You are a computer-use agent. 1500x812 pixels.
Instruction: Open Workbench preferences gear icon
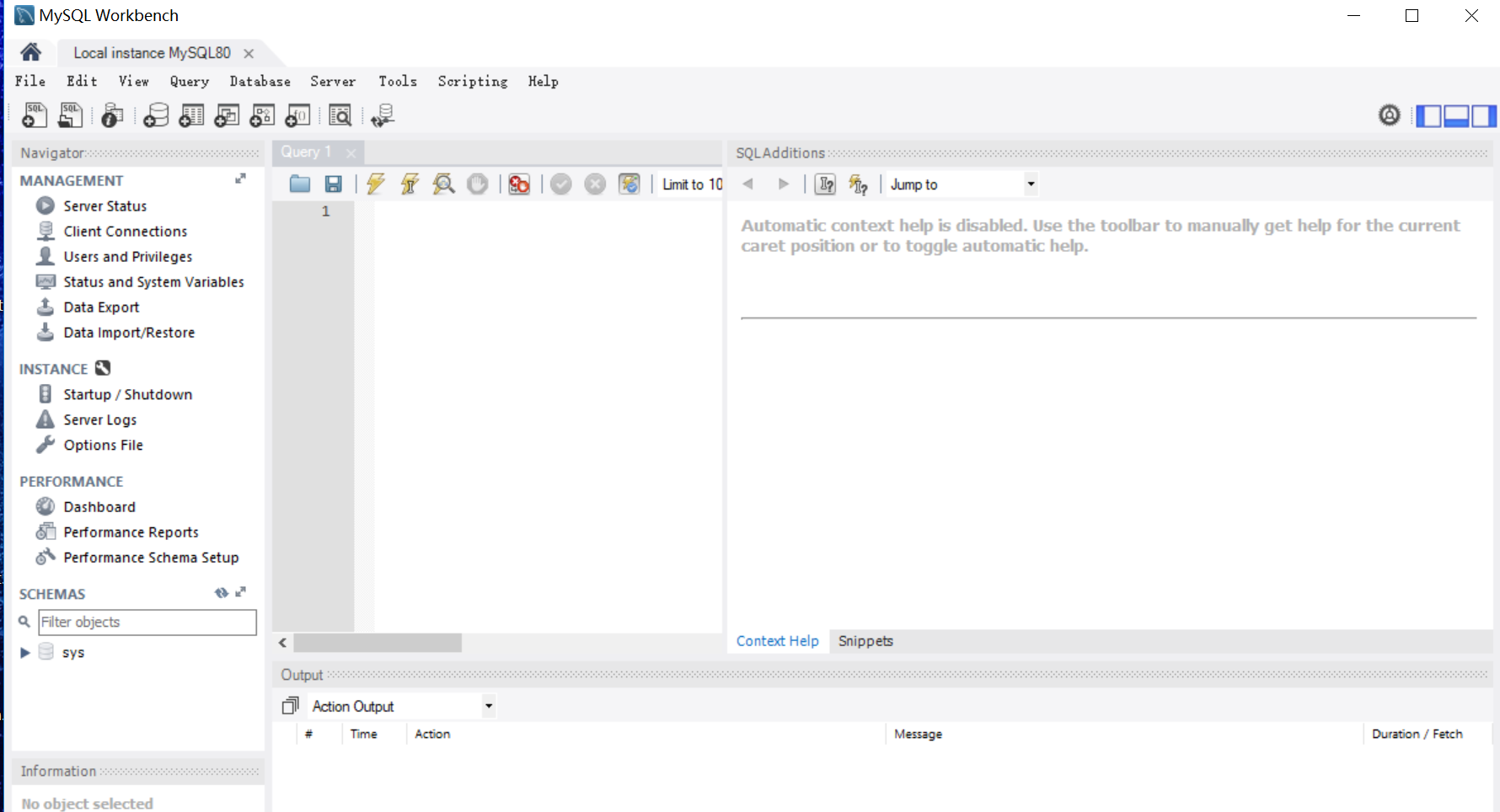(1390, 115)
